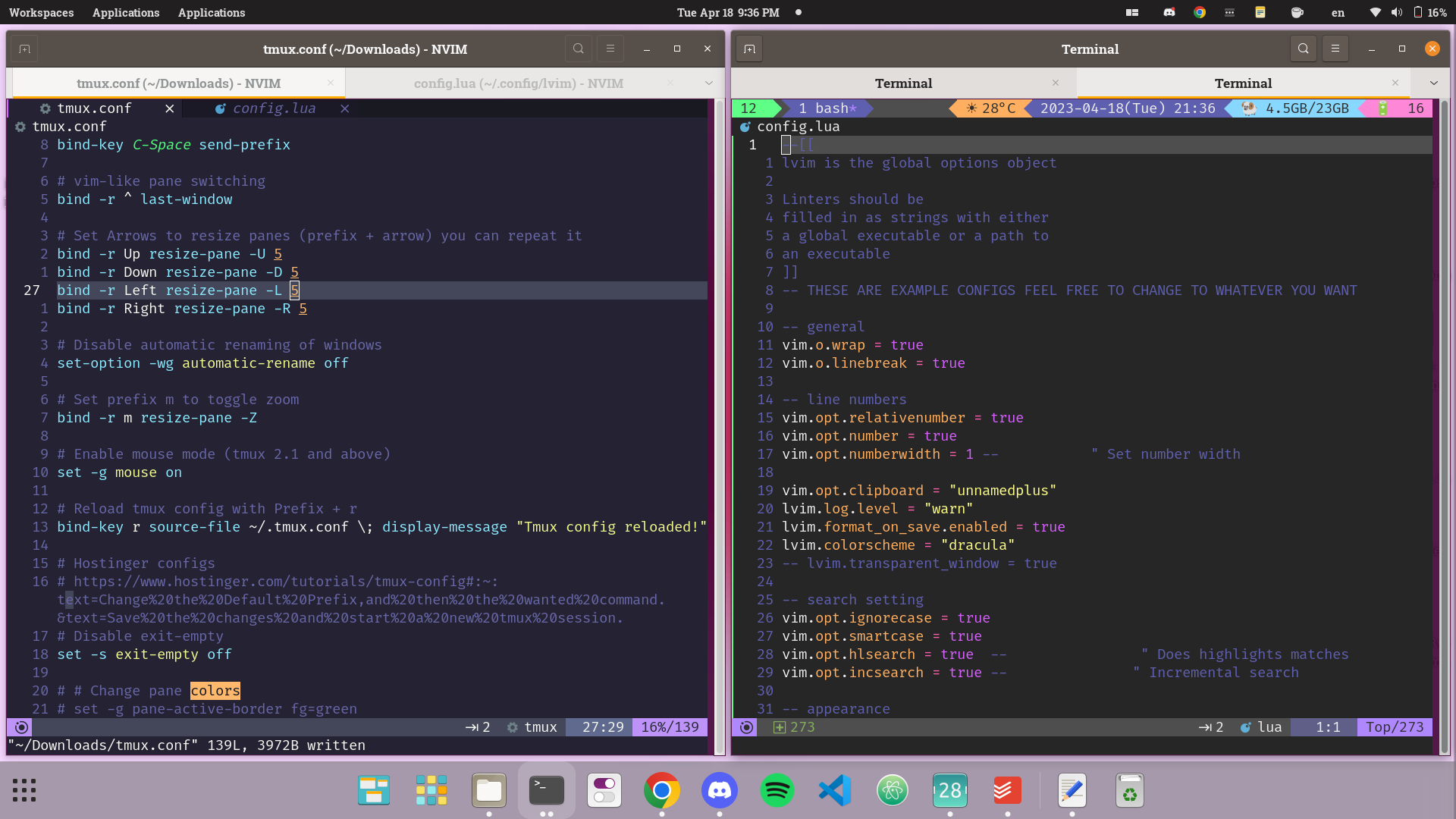The width and height of the screenshot is (1456, 819).
Task: Open 'en' keyboard layout indicator
Action: pyautogui.click(x=1338, y=12)
